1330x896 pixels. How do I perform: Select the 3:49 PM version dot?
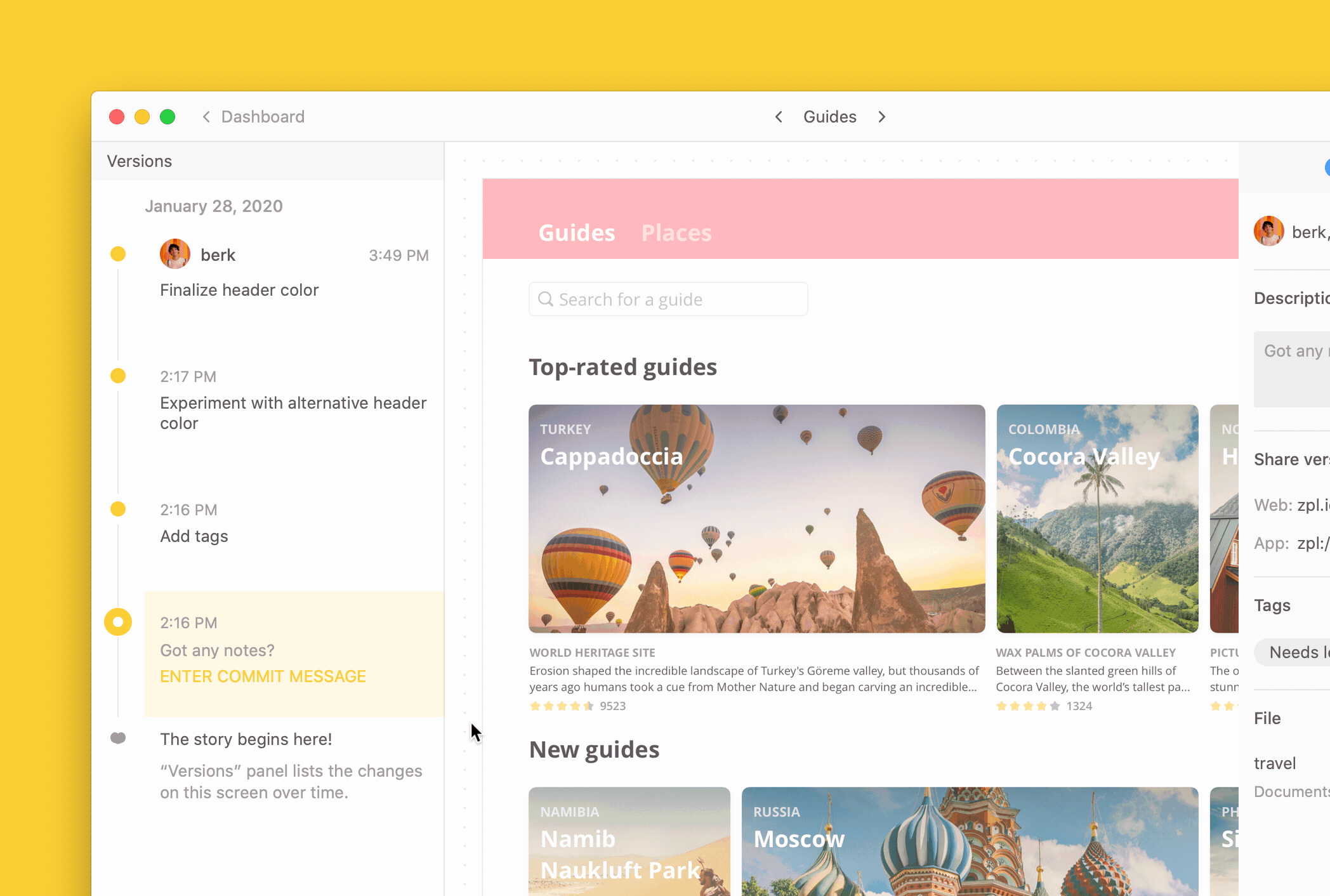click(118, 254)
